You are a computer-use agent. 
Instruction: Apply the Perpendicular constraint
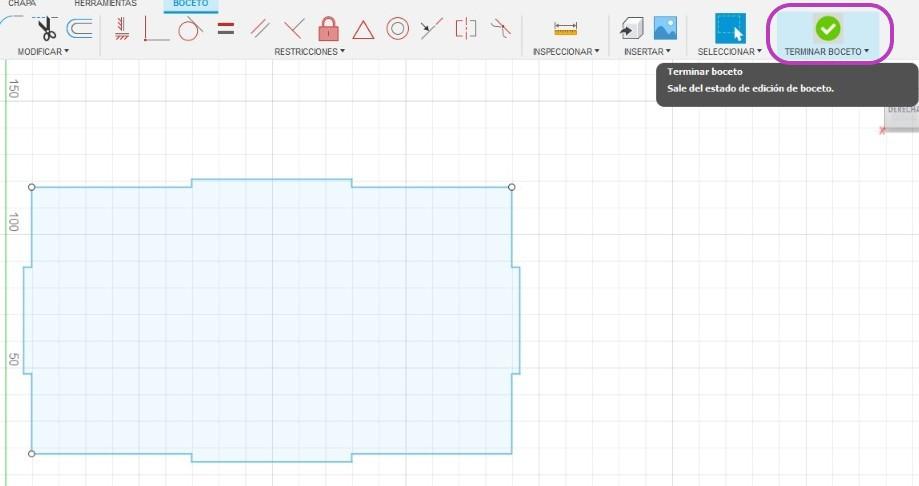point(294,29)
